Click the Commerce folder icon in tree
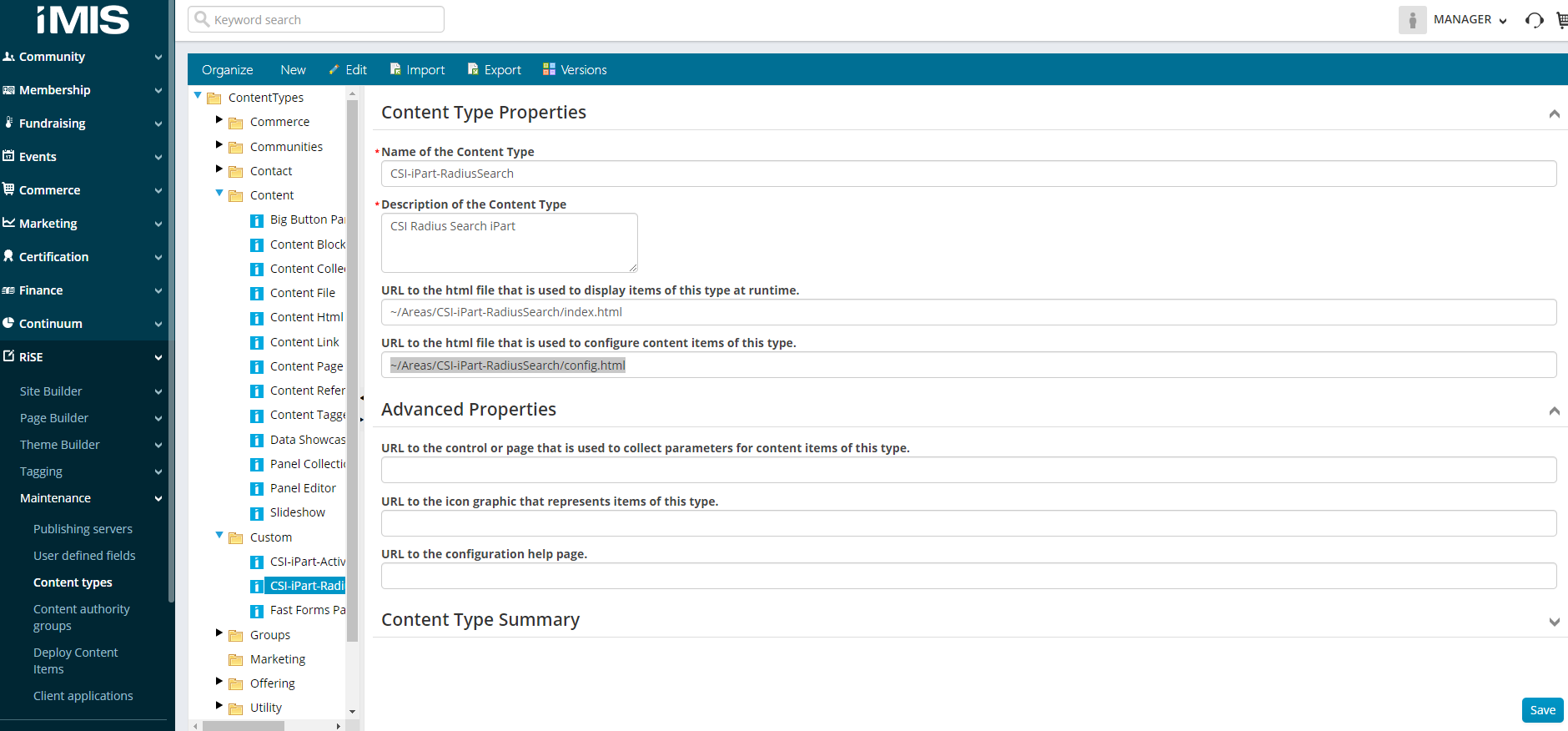The height and width of the screenshot is (731, 1568). pyautogui.click(x=236, y=123)
